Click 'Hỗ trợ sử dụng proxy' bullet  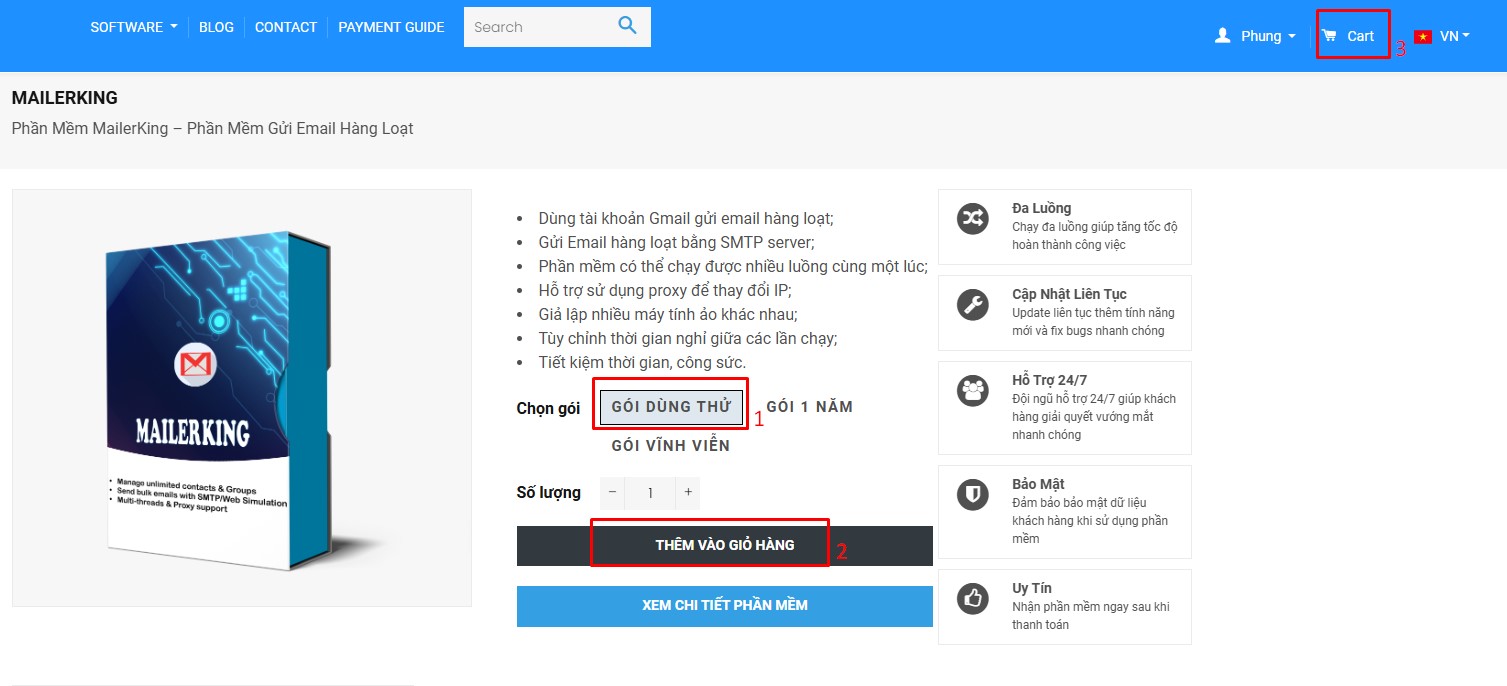coord(665,290)
